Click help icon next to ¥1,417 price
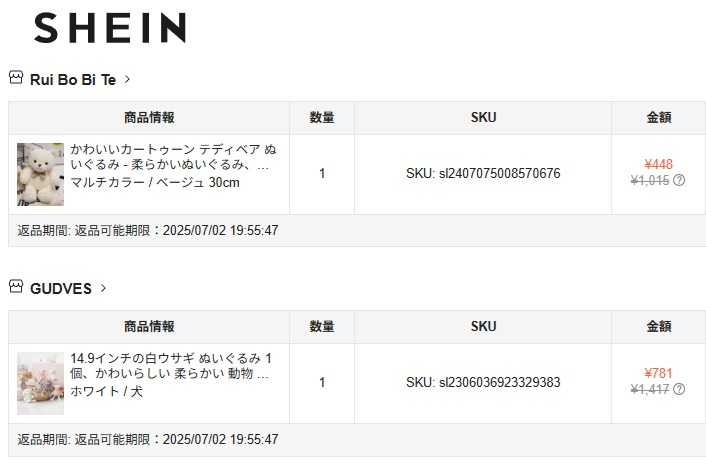 679,389
